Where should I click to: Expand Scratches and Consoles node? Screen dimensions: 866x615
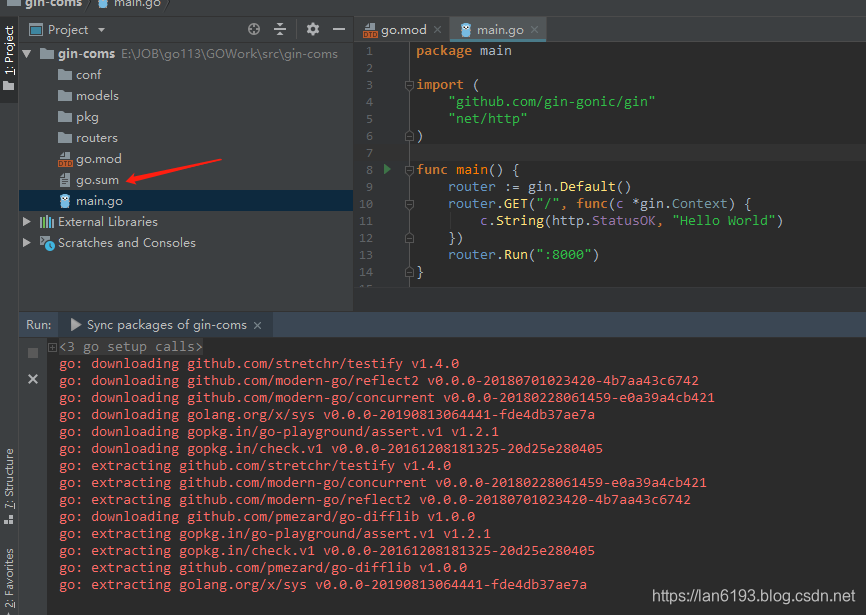click(x=27, y=243)
